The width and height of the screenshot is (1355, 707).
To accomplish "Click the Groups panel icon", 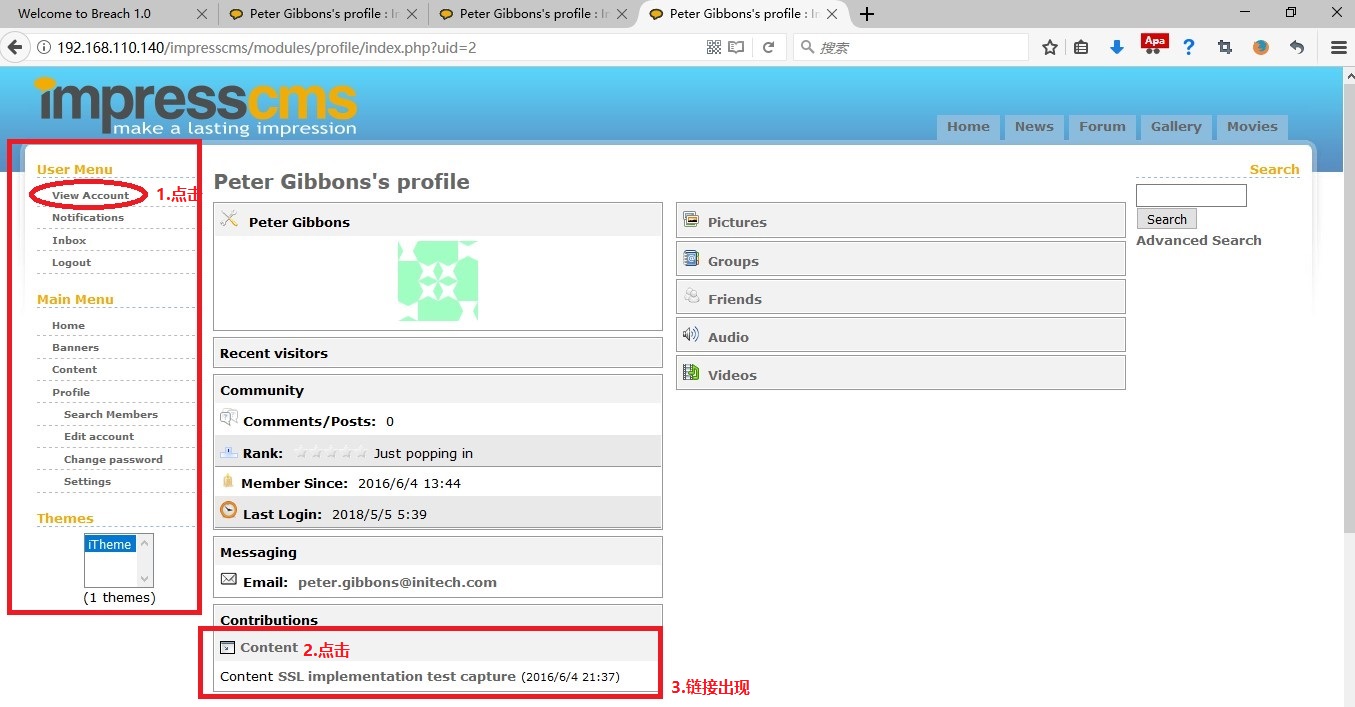I will (691, 259).
